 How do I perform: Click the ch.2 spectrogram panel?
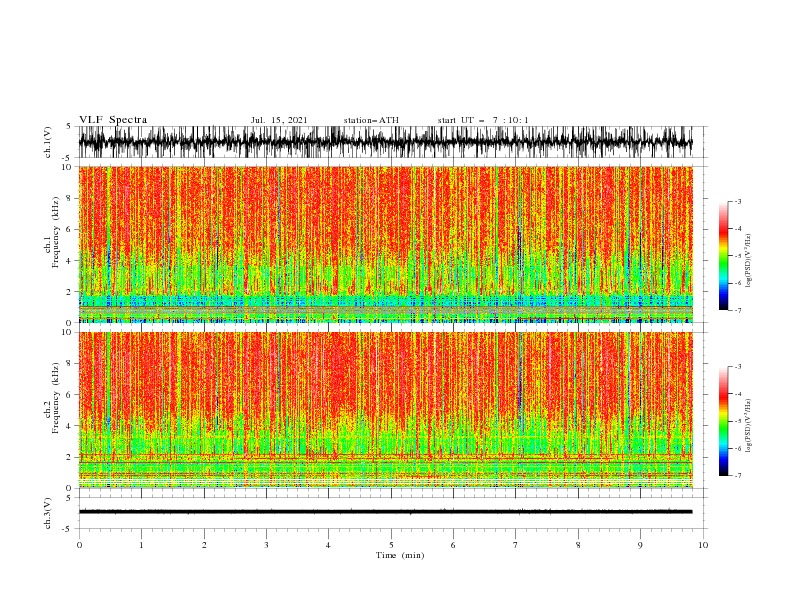tap(385, 410)
